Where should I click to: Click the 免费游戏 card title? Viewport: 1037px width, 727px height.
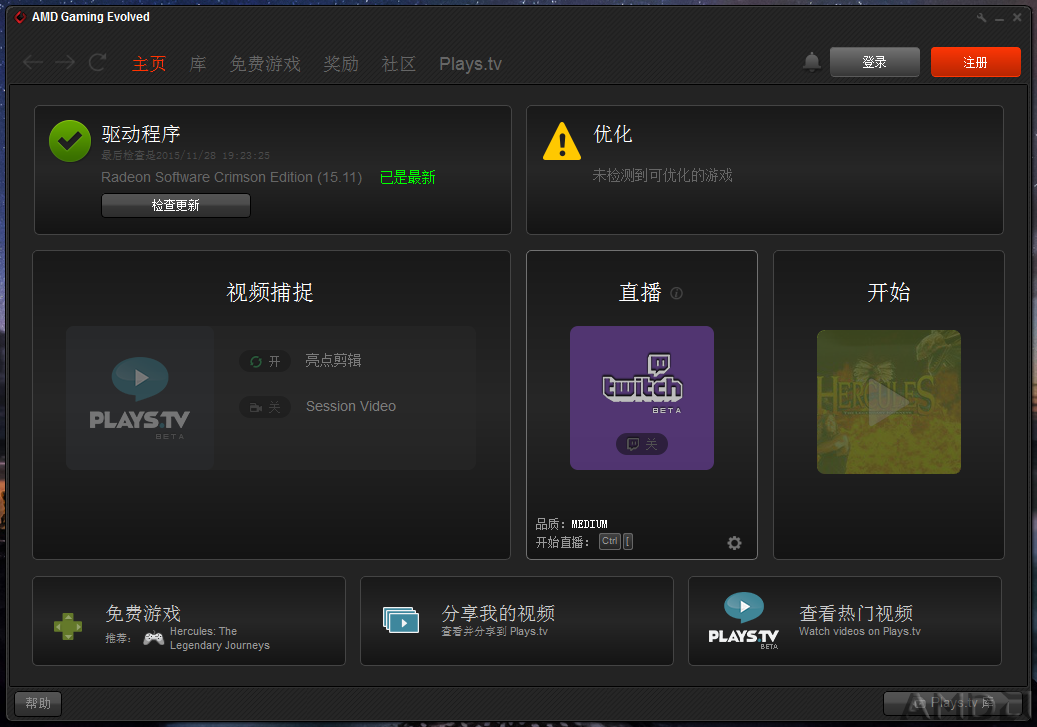coord(143,613)
